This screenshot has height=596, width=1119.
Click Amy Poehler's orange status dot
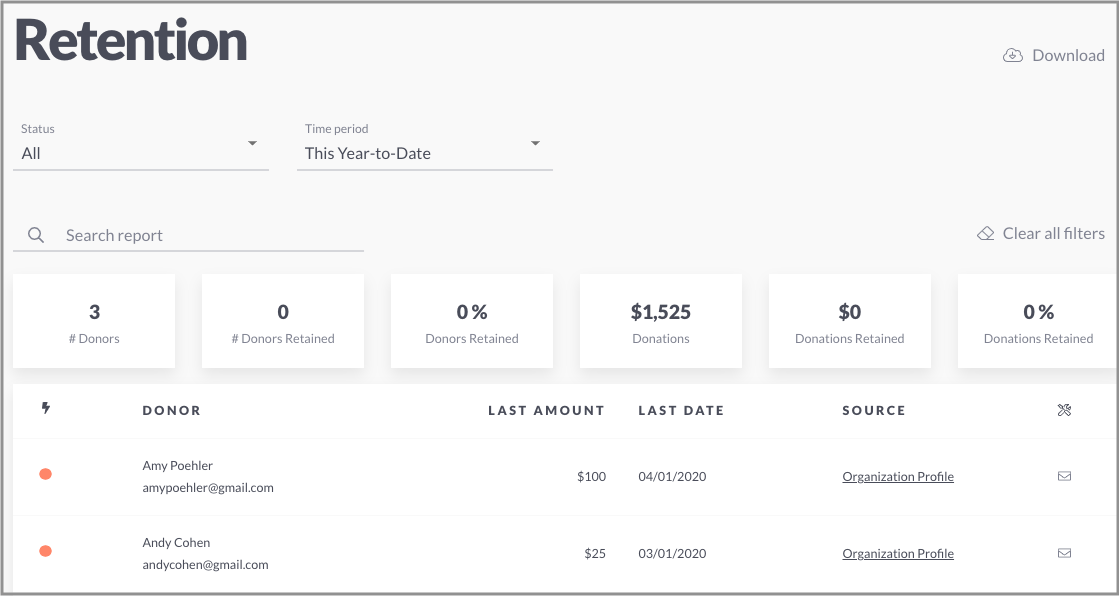[x=46, y=474]
